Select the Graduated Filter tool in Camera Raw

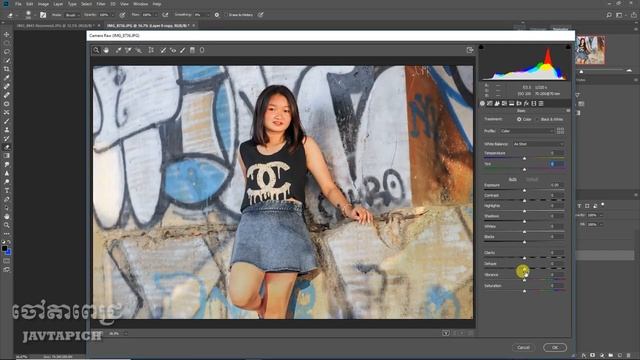tap(192, 50)
